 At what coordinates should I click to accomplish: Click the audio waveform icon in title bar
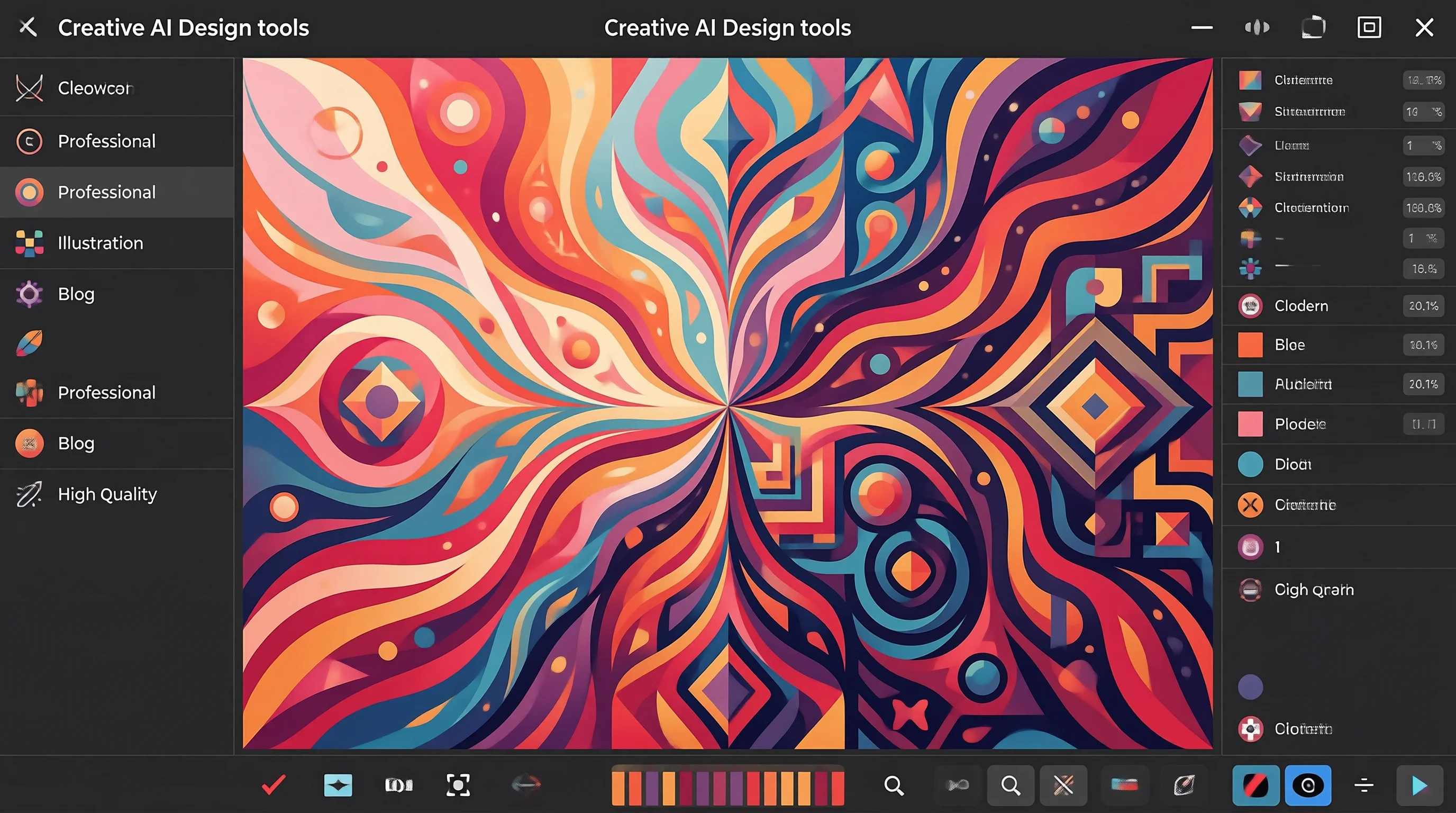(1257, 27)
